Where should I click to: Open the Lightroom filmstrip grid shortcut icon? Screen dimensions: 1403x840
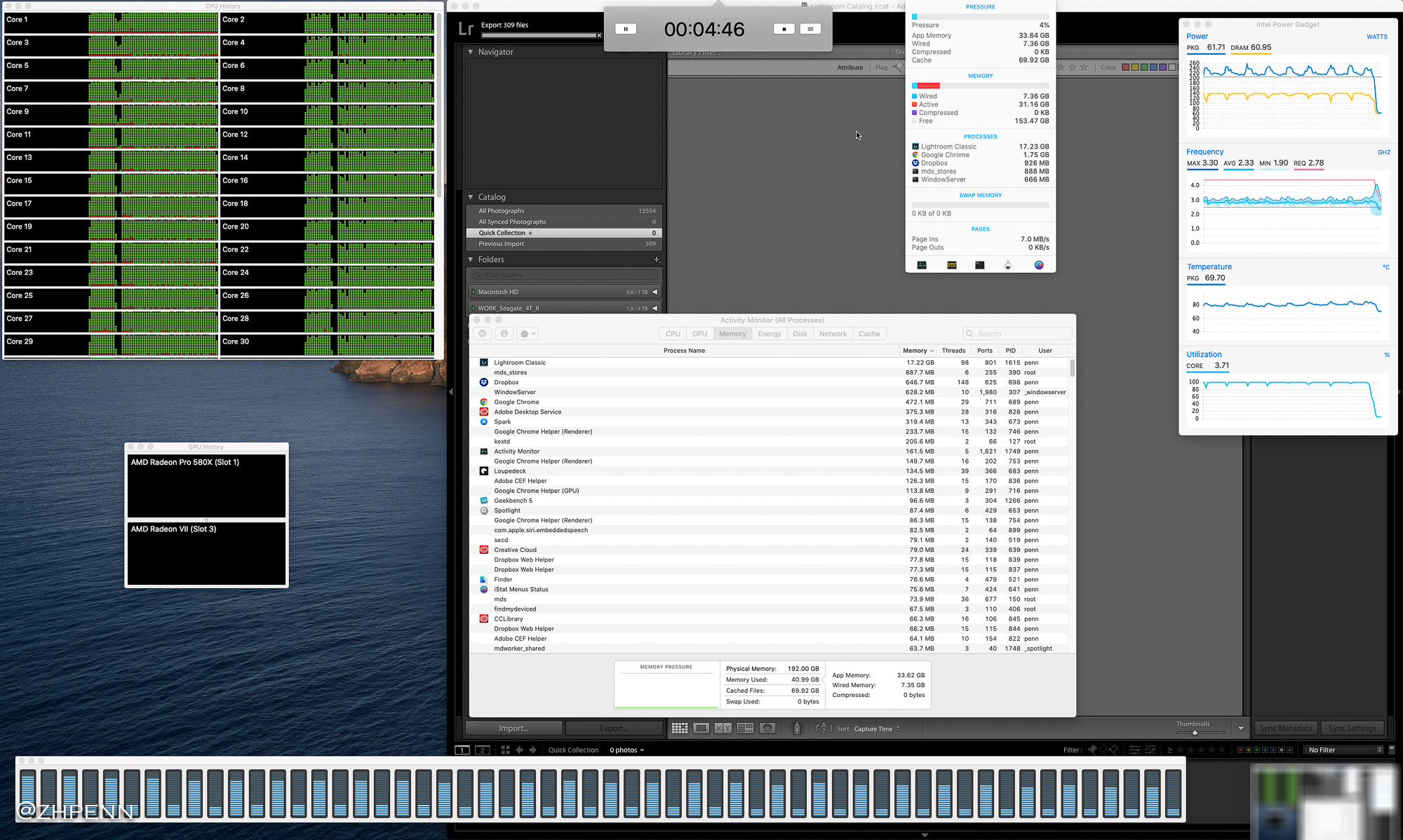[x=505, y=750]
